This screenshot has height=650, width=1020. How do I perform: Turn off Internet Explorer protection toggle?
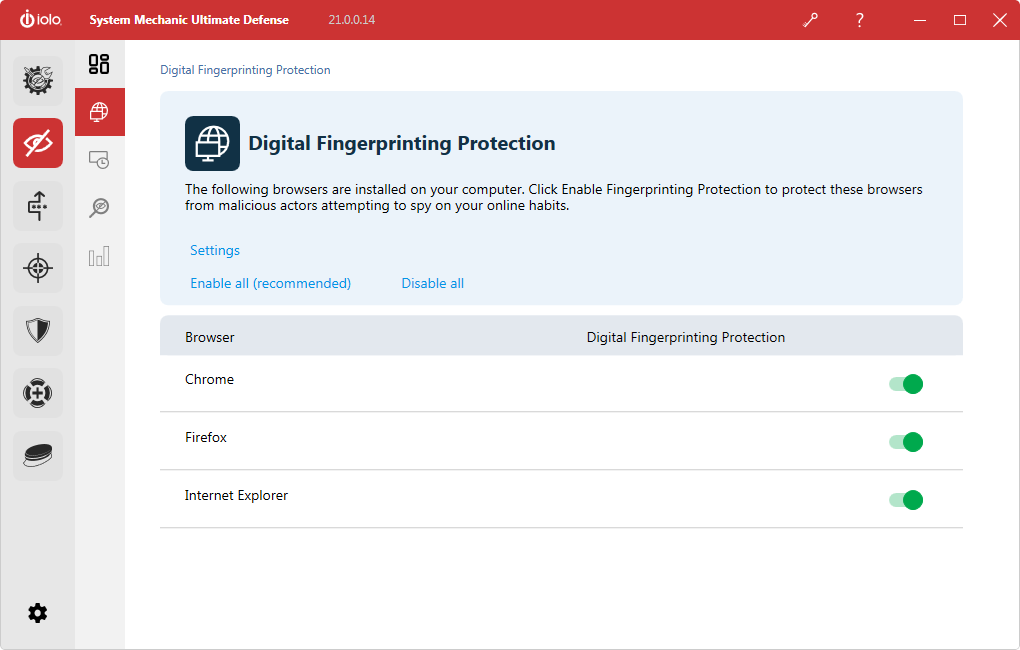(906, 500)
